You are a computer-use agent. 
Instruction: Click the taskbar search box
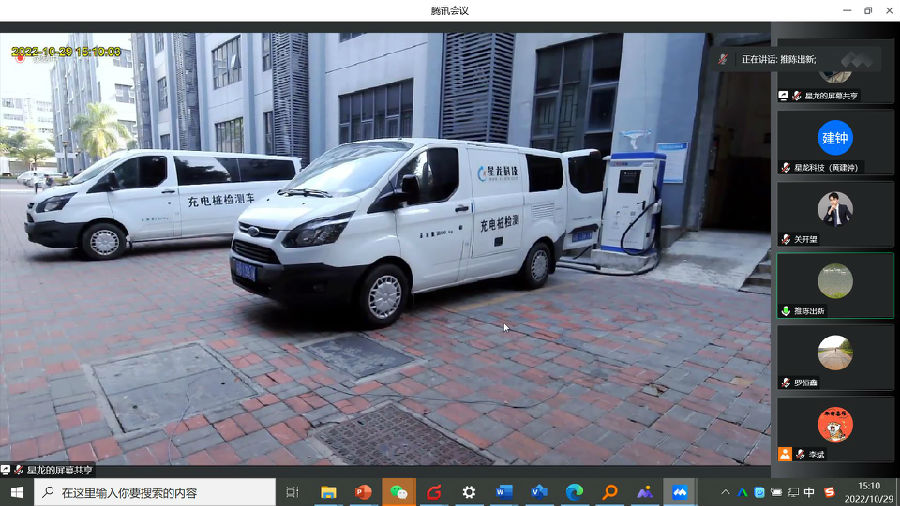[x=155, y=492]
